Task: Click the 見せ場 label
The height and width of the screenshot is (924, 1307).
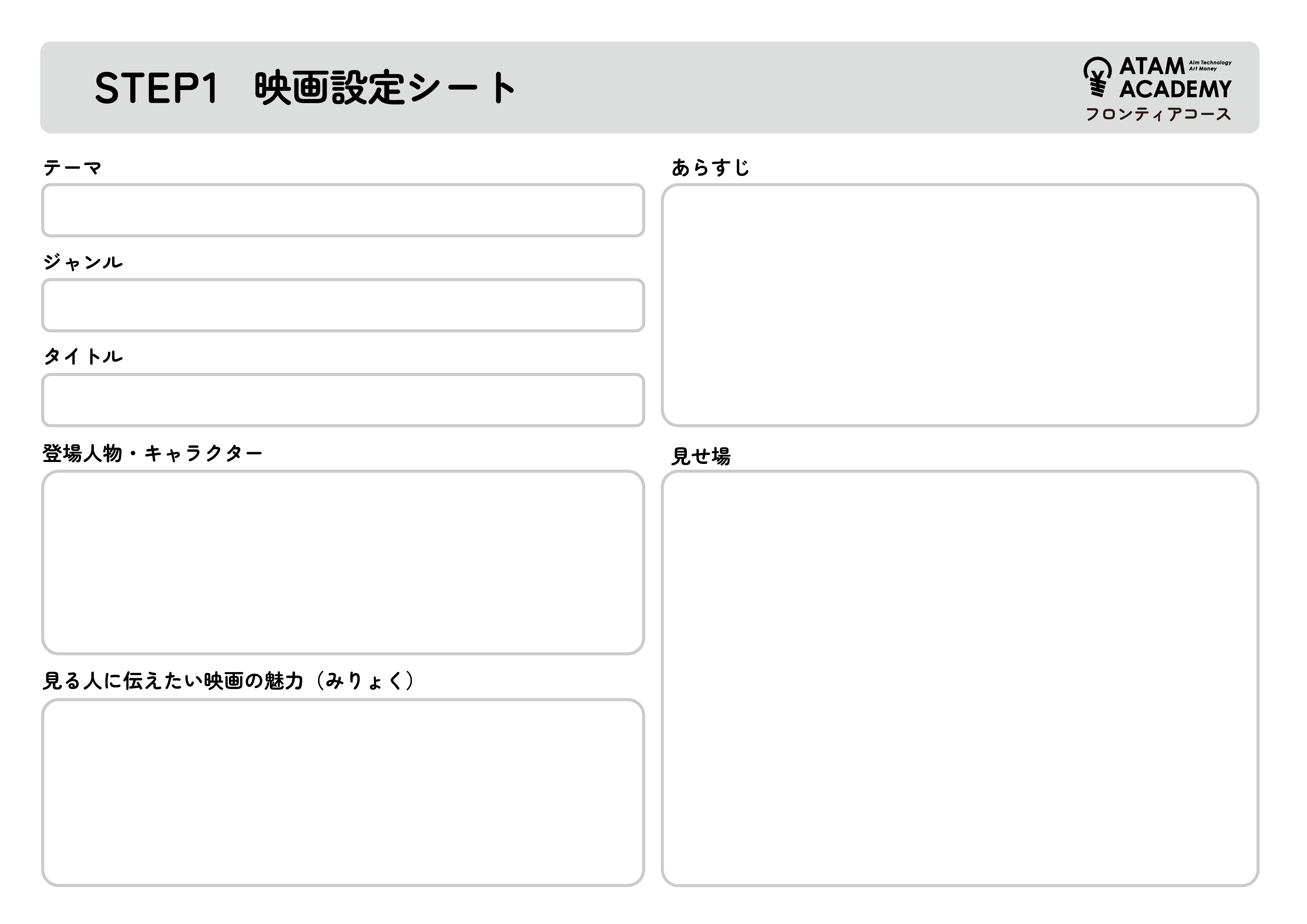Action: pyautogui.click(x=701, y=456)
